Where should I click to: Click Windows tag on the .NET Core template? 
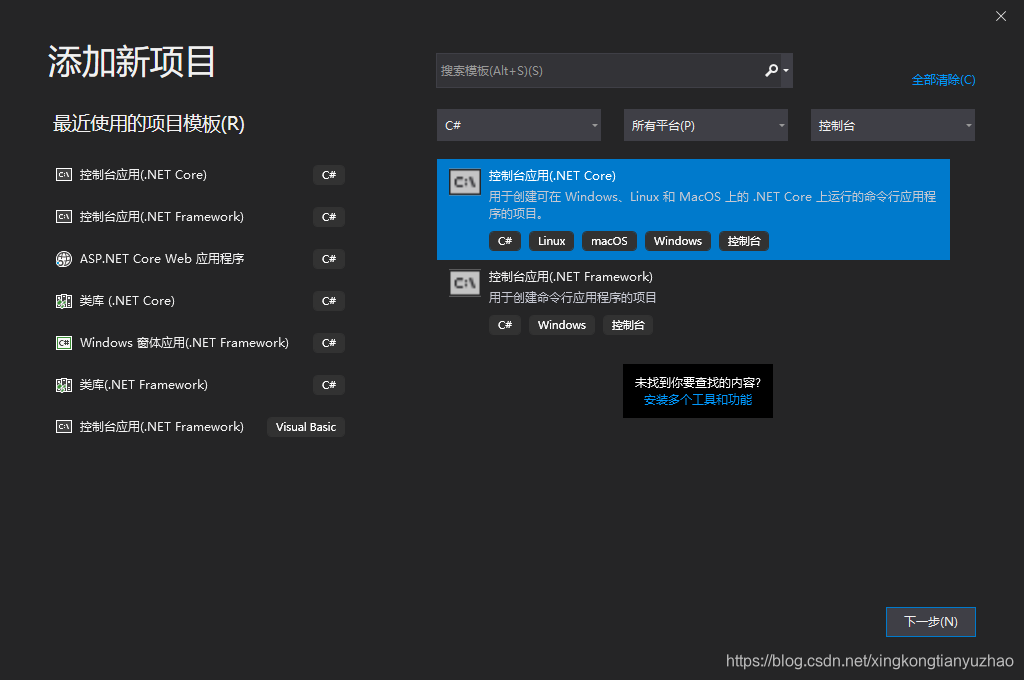click(x=677, y=241)
